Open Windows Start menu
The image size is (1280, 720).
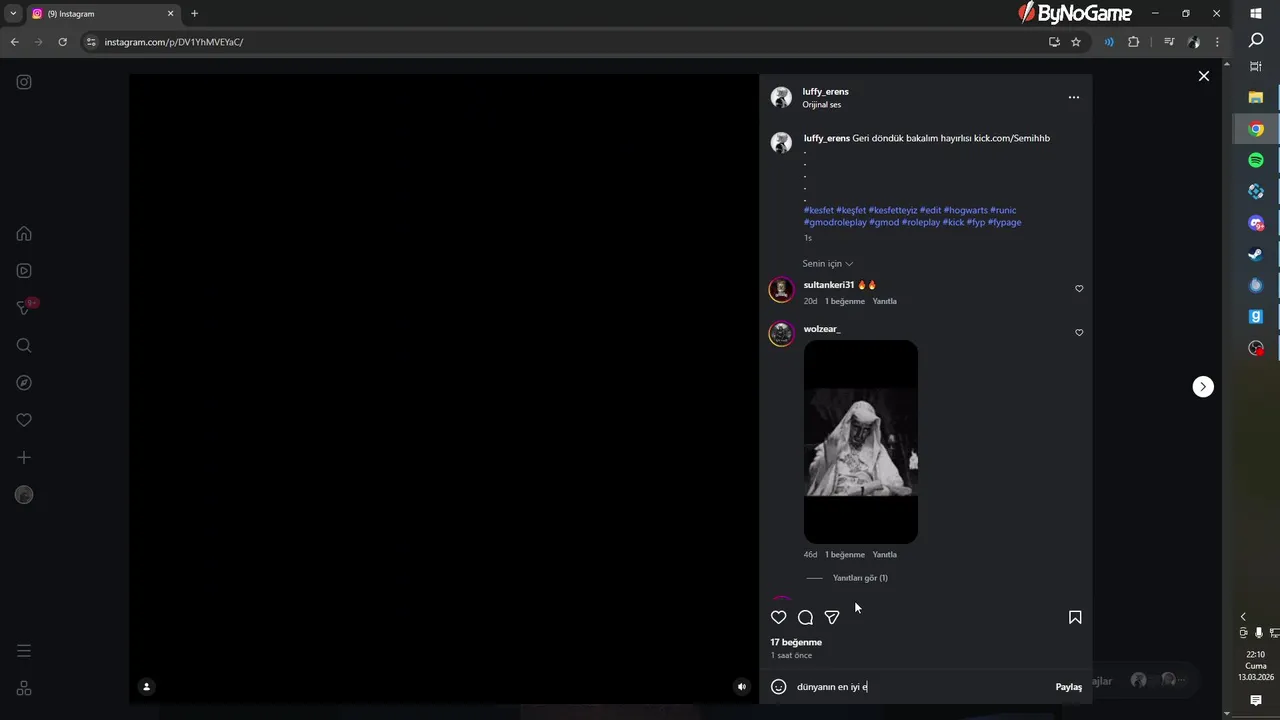click(x=1256, y=14)
